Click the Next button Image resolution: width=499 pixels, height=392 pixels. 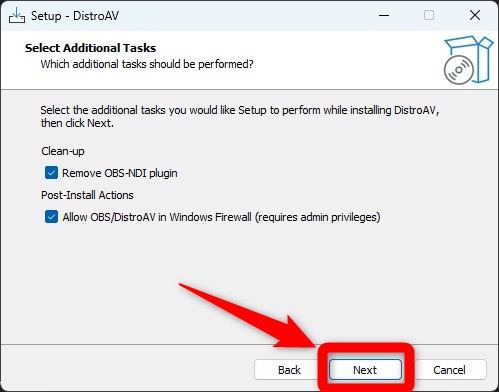tap(365, 369)
